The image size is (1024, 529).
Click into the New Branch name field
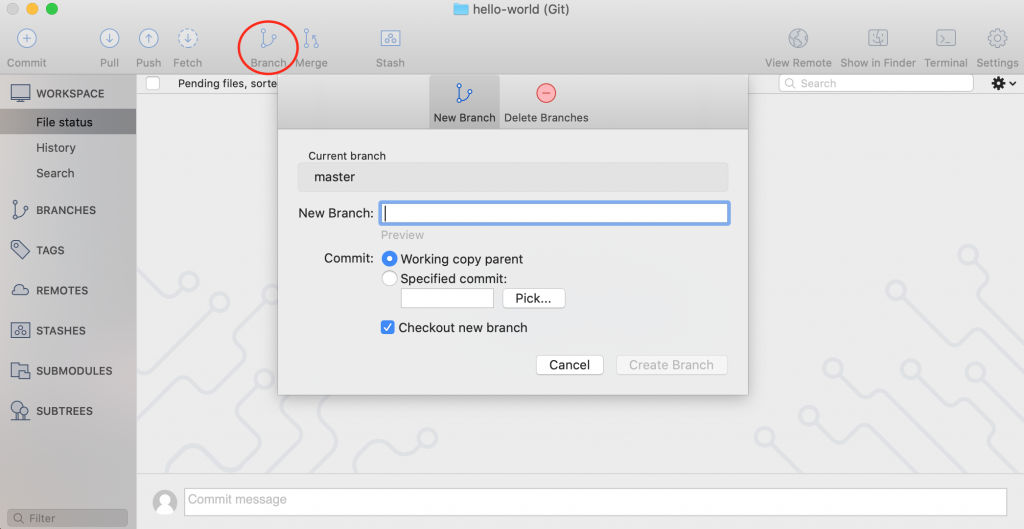pyautogui.click(x=554, y=213)
